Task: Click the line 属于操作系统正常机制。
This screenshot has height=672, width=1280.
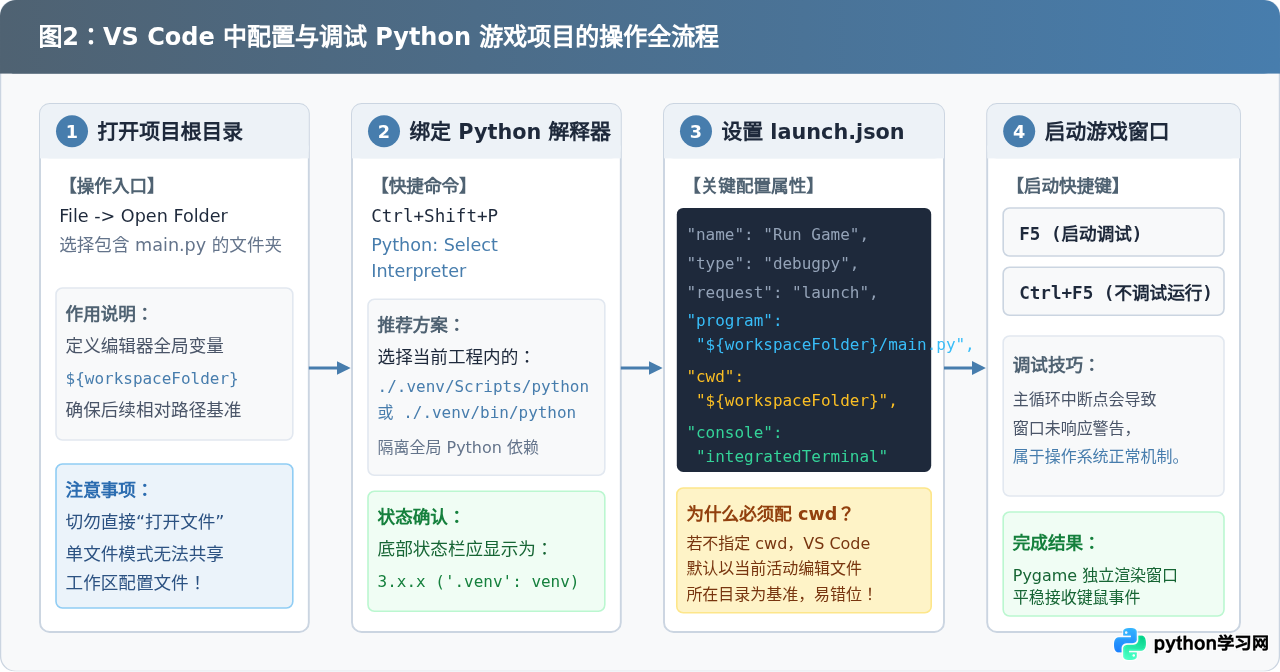Action: pos(1099,457)
